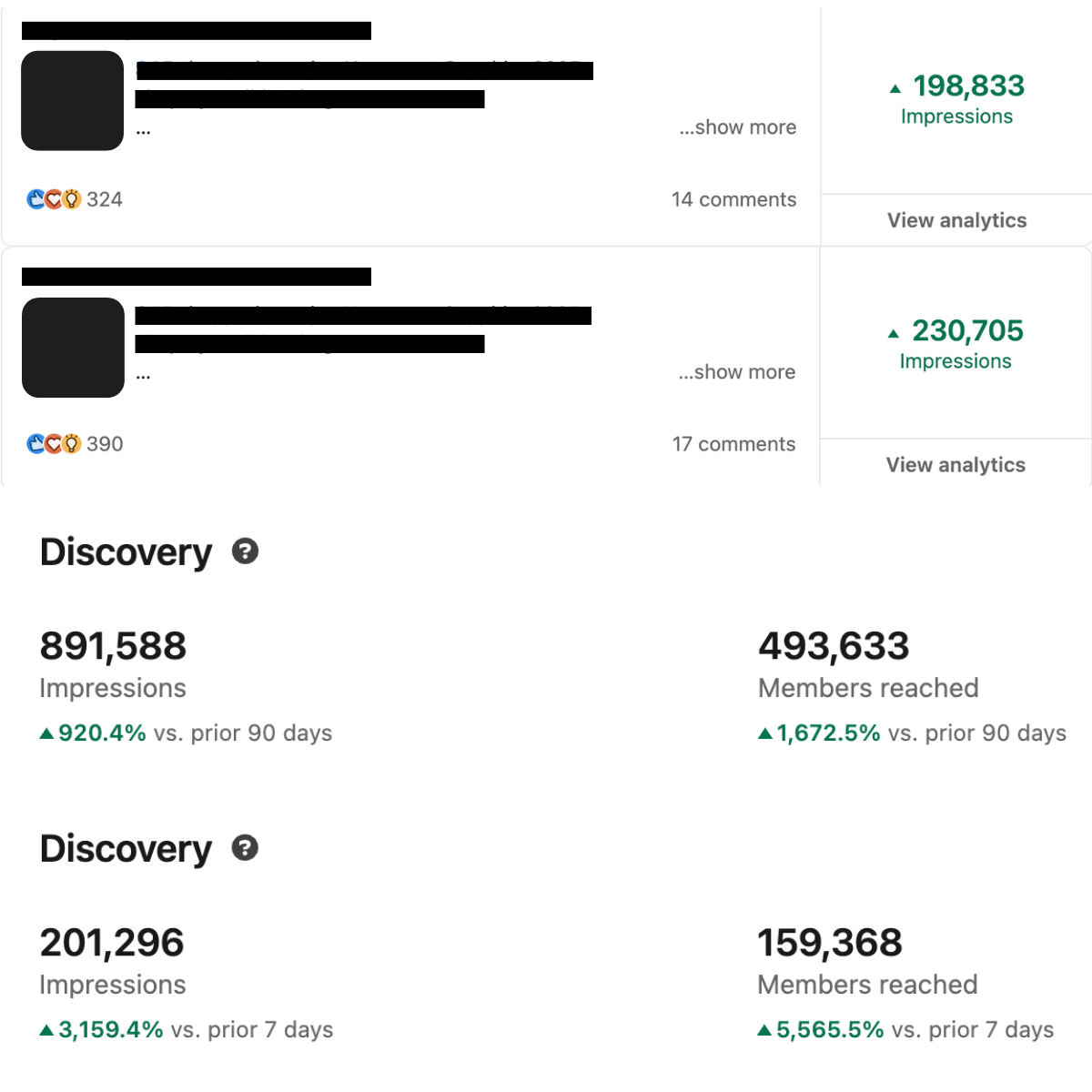
Task: Select the 159,368 Members reached statistic
Action: pyautogui.click(x=830, y=944)
